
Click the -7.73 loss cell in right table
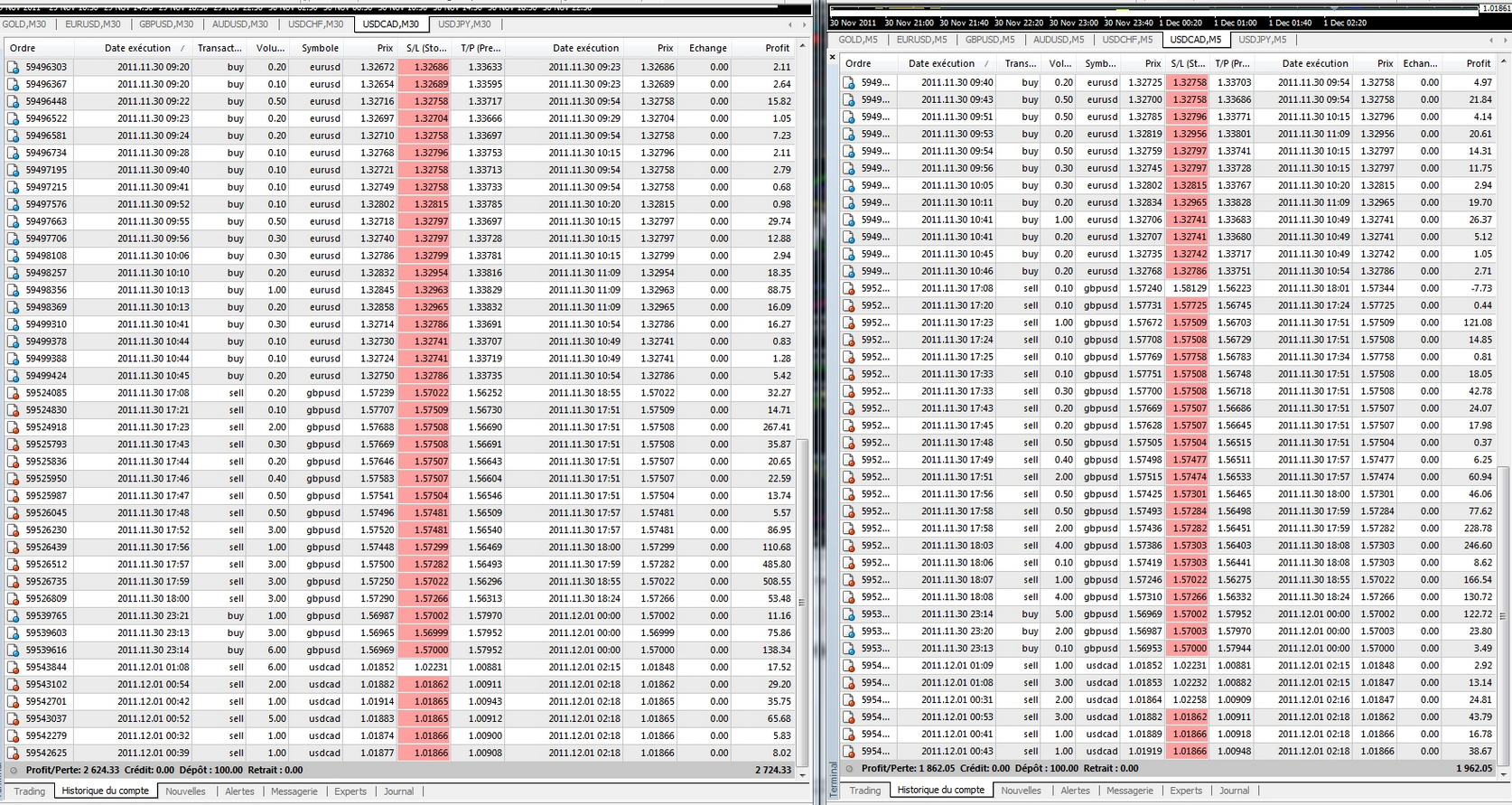(x=1481, y=288)
